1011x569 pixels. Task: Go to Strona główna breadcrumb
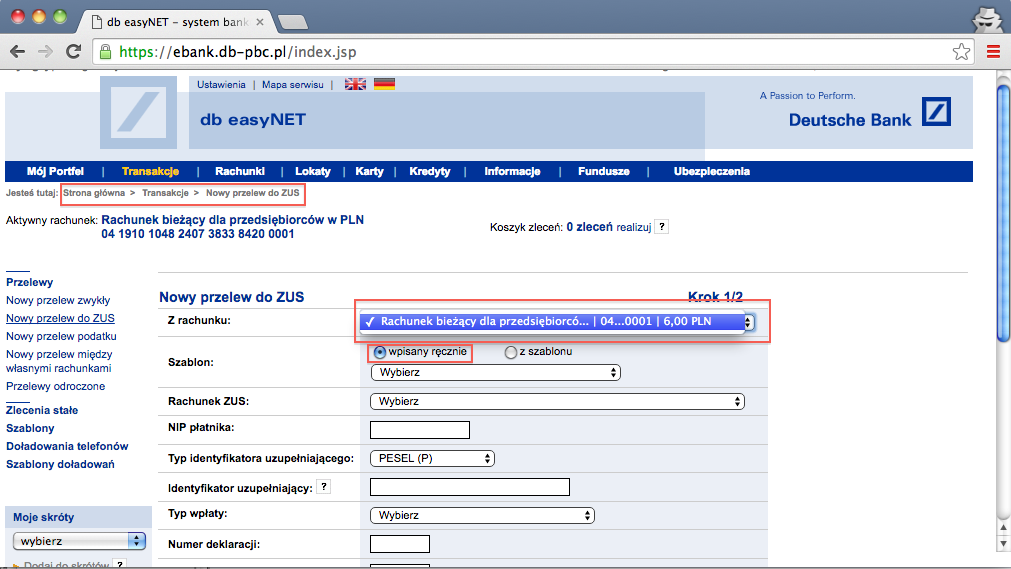pos(94,193)
